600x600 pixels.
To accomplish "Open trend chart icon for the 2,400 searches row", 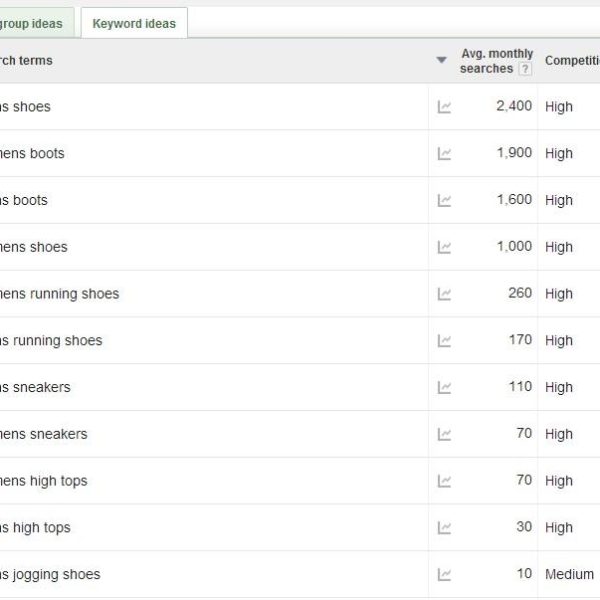I will 444,107.
